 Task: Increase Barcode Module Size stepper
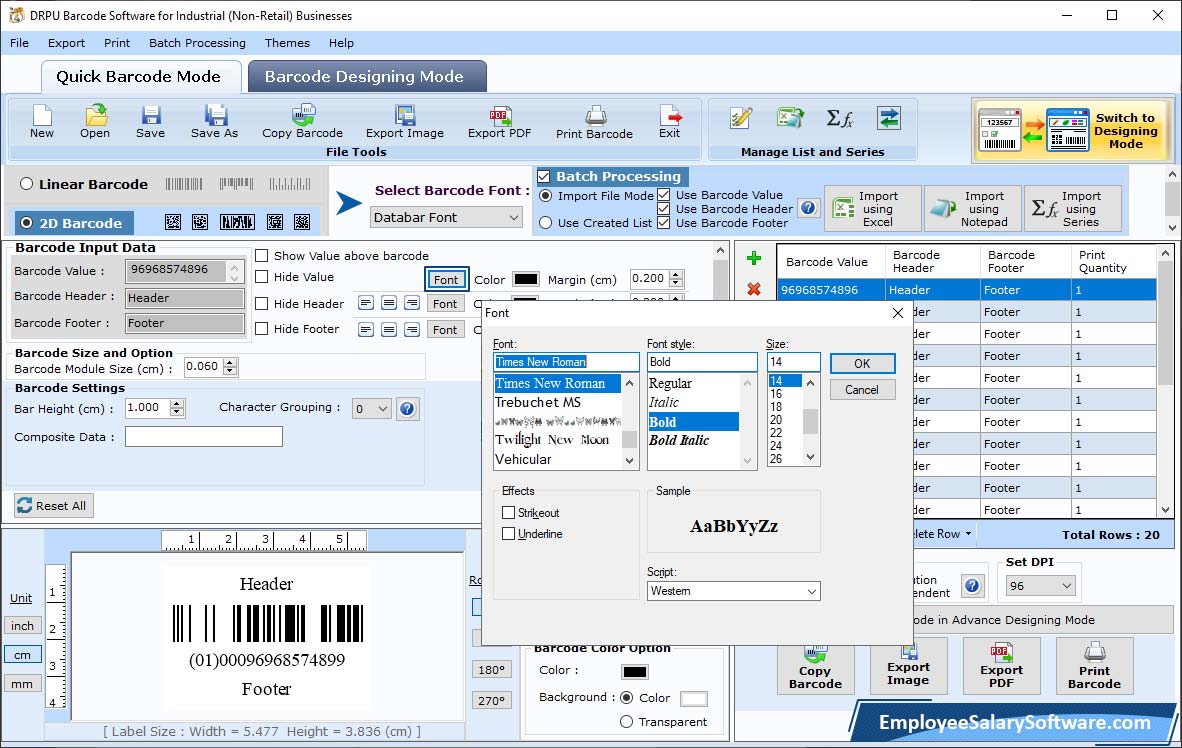[x=231, y=363]
